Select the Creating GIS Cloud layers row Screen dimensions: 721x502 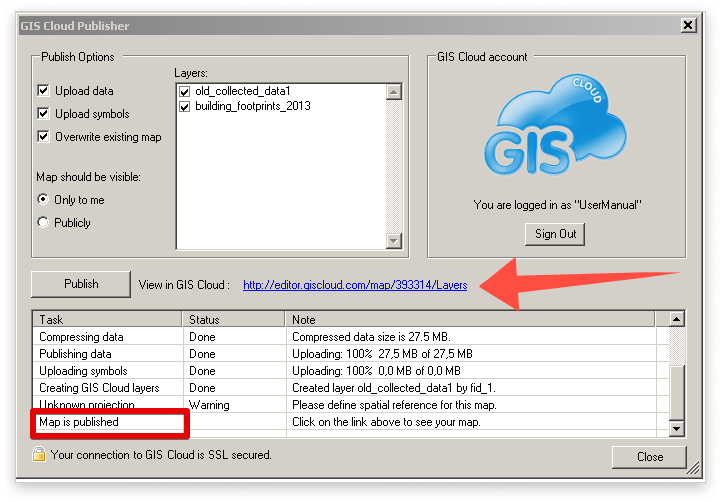351,388
